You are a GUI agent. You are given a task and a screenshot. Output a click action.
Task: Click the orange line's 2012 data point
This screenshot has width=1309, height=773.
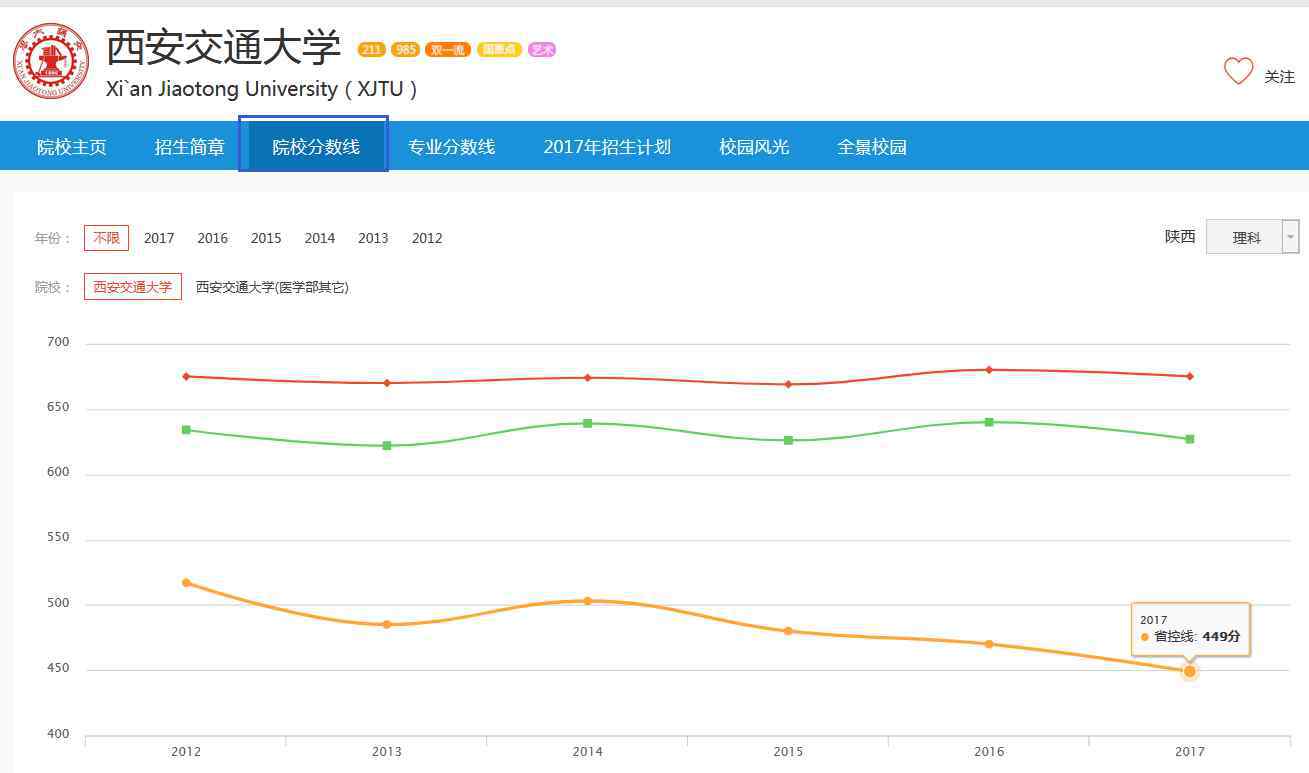186,582
